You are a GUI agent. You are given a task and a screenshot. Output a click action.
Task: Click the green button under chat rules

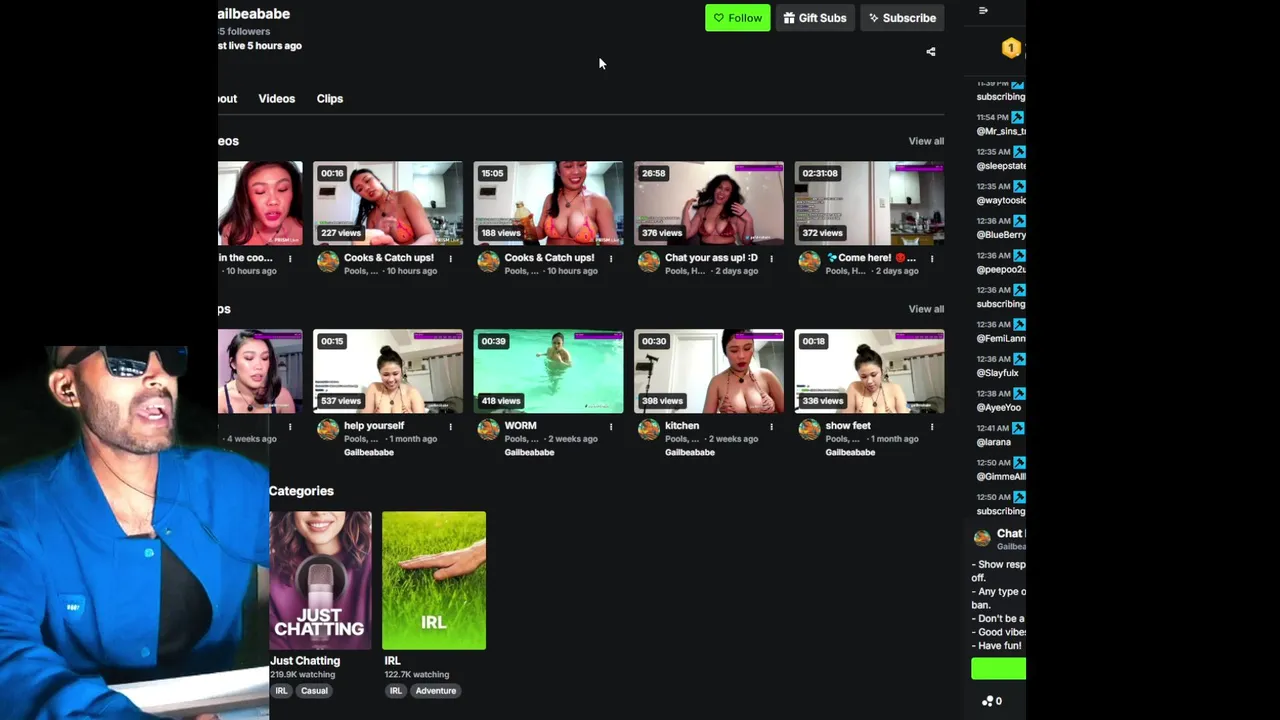click(x=998, y=669)
